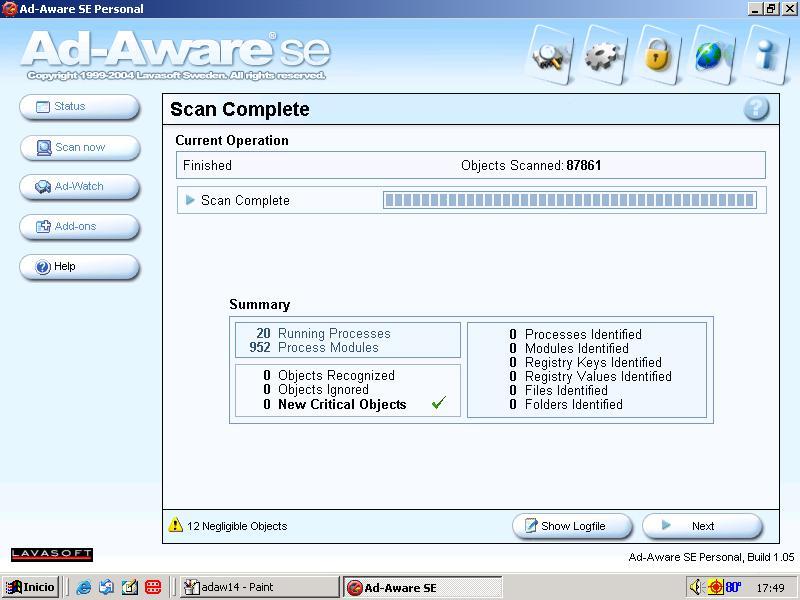800x600 pixels.
Task: Click '0 Registry Values Identified' text
Action: 590,377
